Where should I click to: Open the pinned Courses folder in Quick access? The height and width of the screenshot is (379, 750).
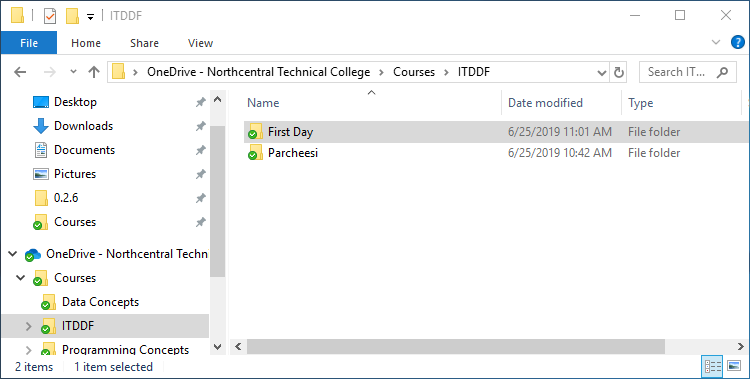(x=75, y=222)
